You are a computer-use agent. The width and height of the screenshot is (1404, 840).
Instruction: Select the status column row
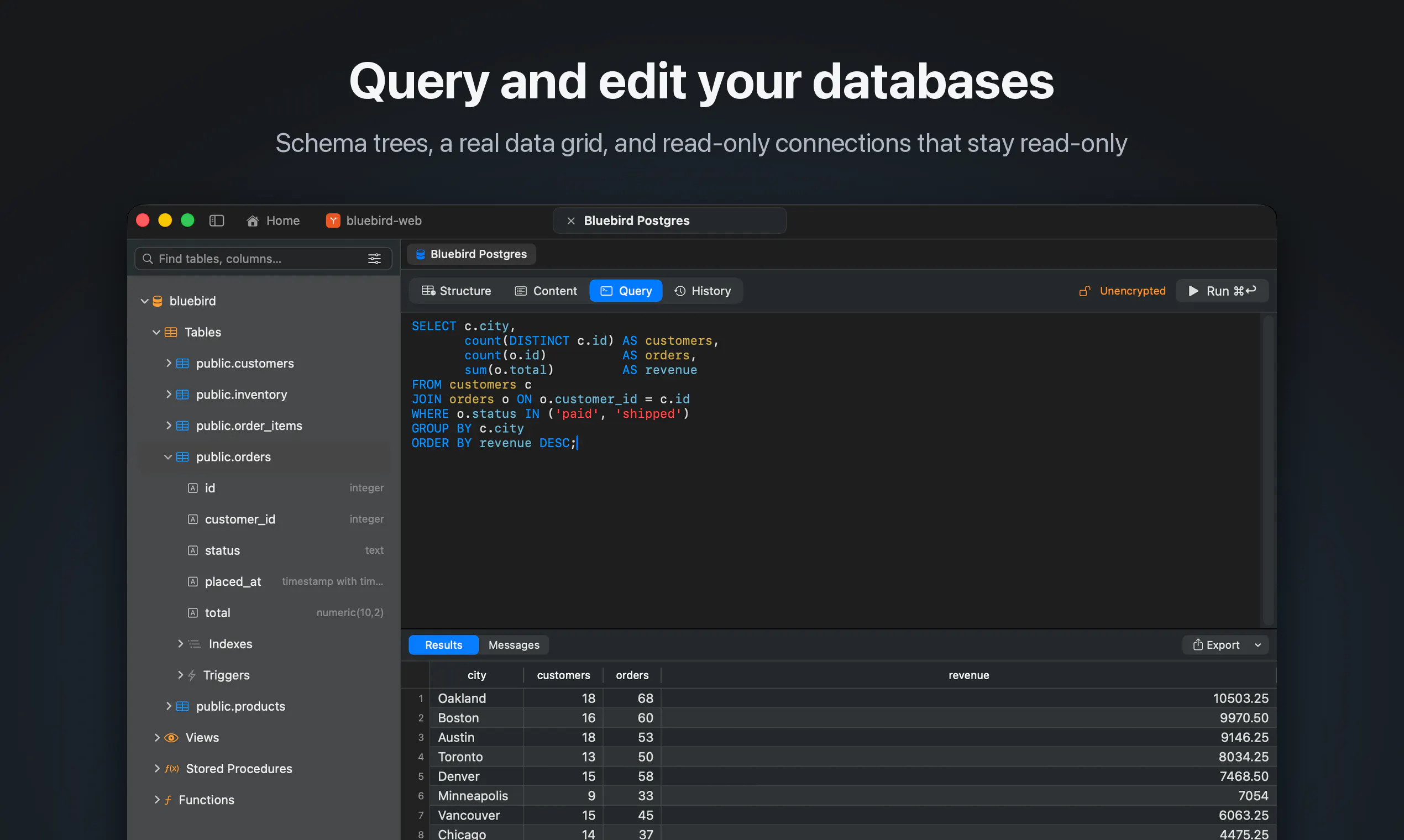(x=264, y=550)
